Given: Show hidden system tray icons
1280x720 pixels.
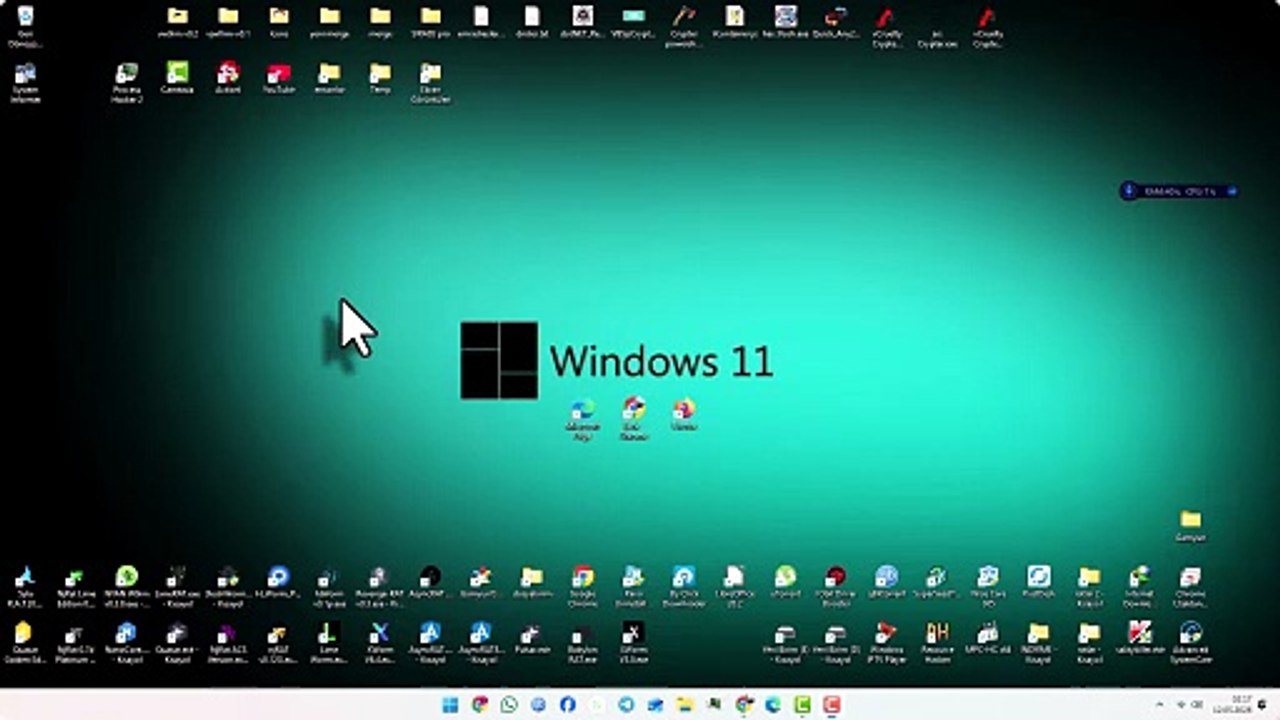Looking at the screenshot, I should 1160,705.
